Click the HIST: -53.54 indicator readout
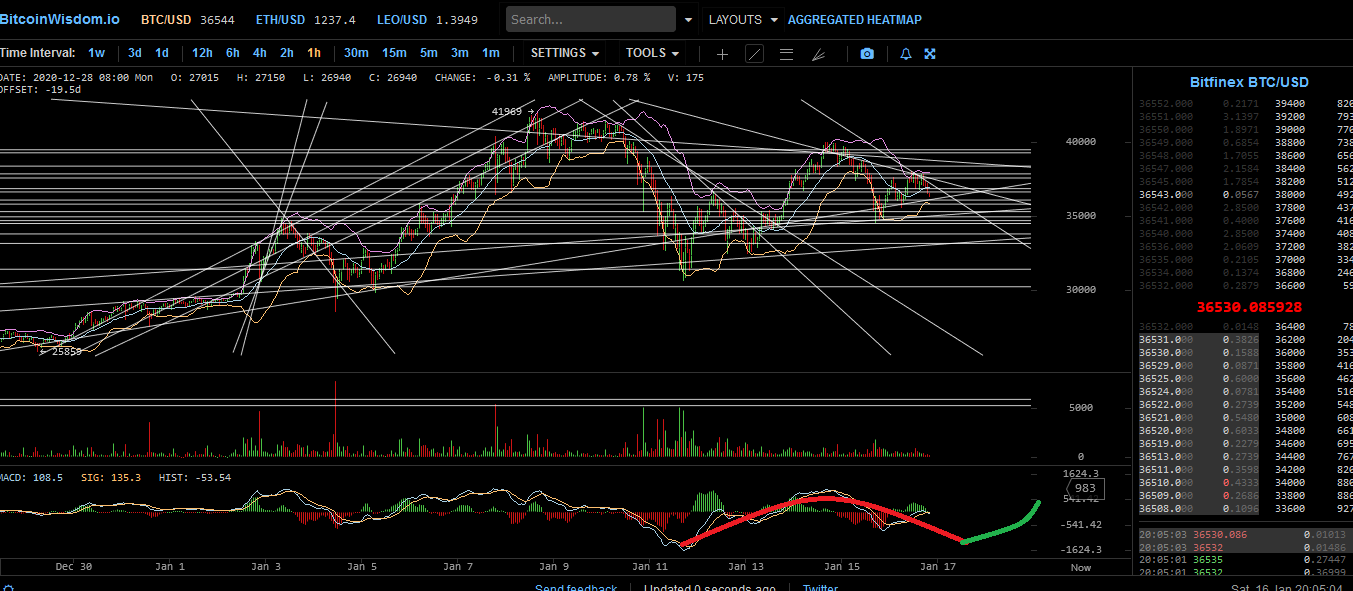1353x591 pixels. click(195, 478)
